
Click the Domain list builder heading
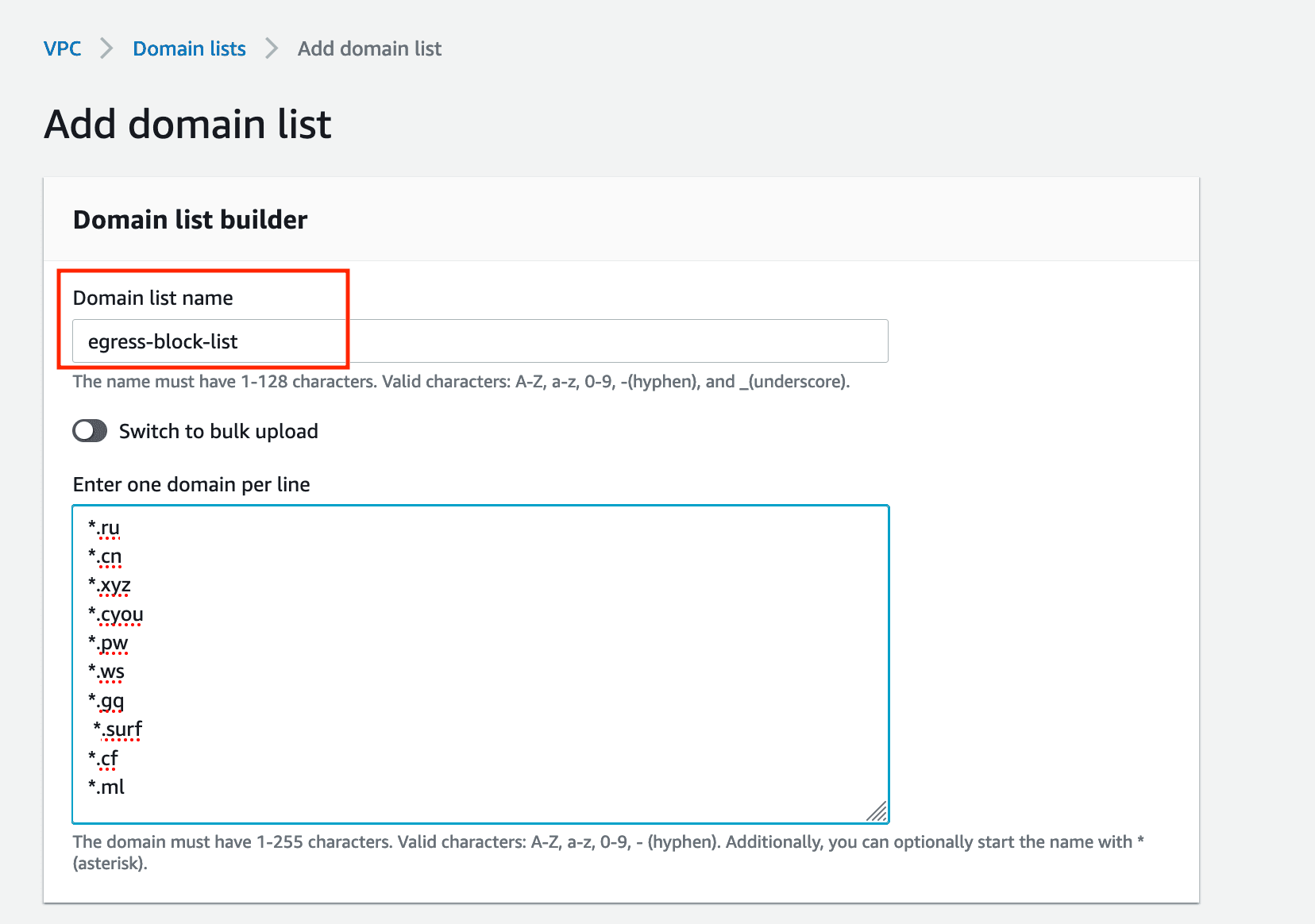(190, 219)
